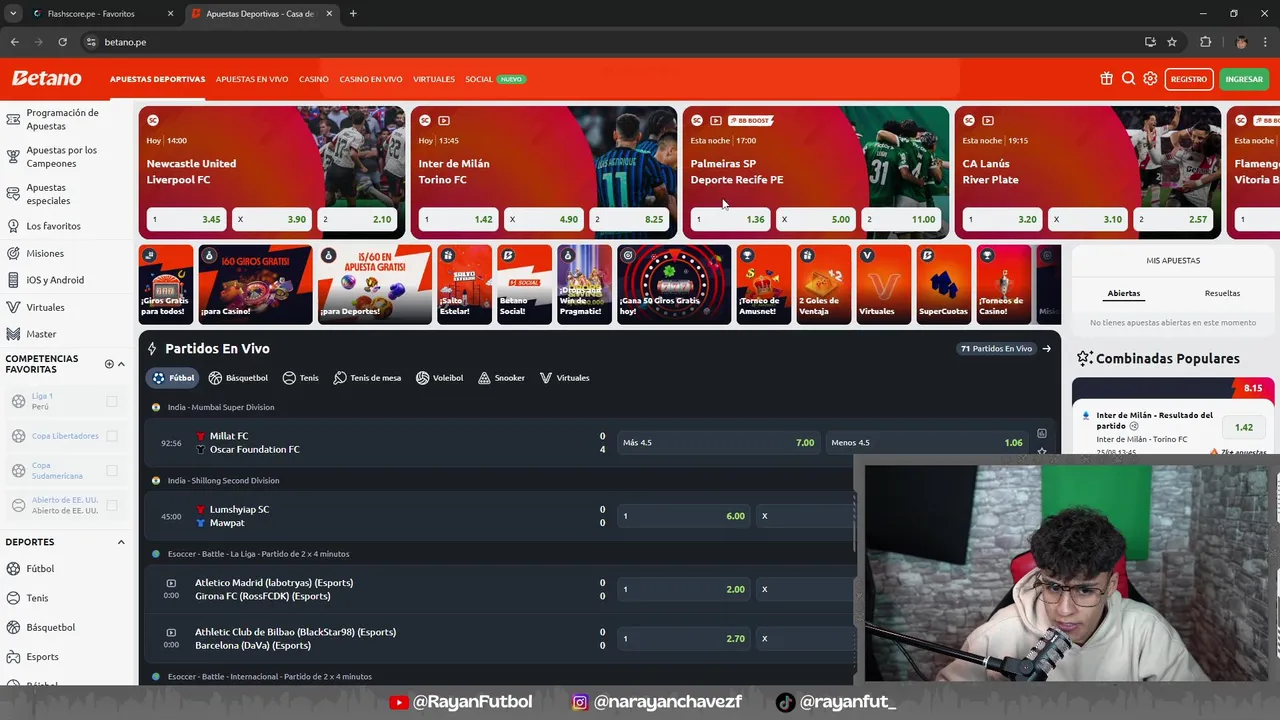Open a new browser tab with plus

(353, 14)
